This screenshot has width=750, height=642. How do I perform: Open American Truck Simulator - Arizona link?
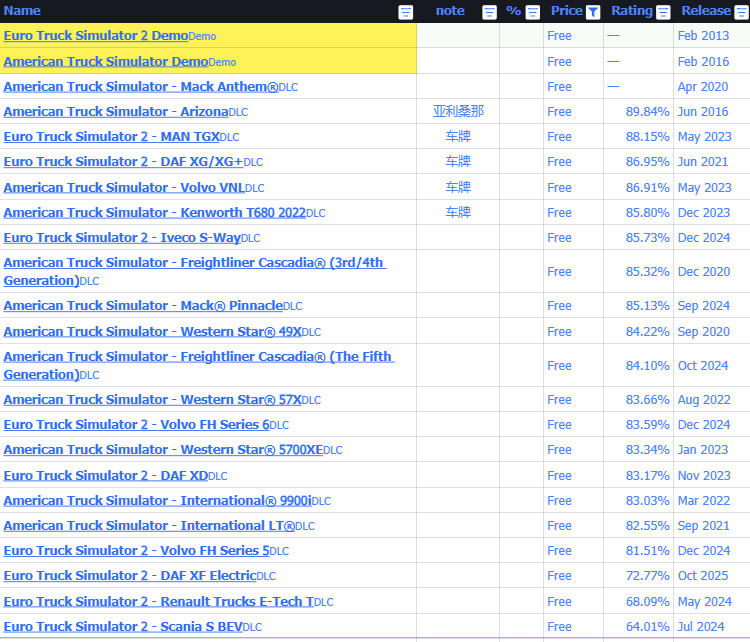click(x=116, y=111)
